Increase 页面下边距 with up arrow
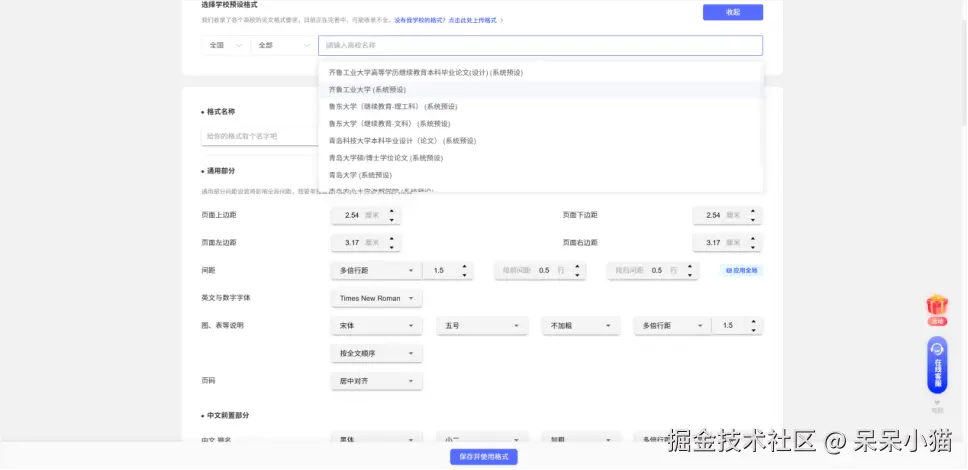The width and height of the screenshot is (968, 470). (x=753, y=211)
